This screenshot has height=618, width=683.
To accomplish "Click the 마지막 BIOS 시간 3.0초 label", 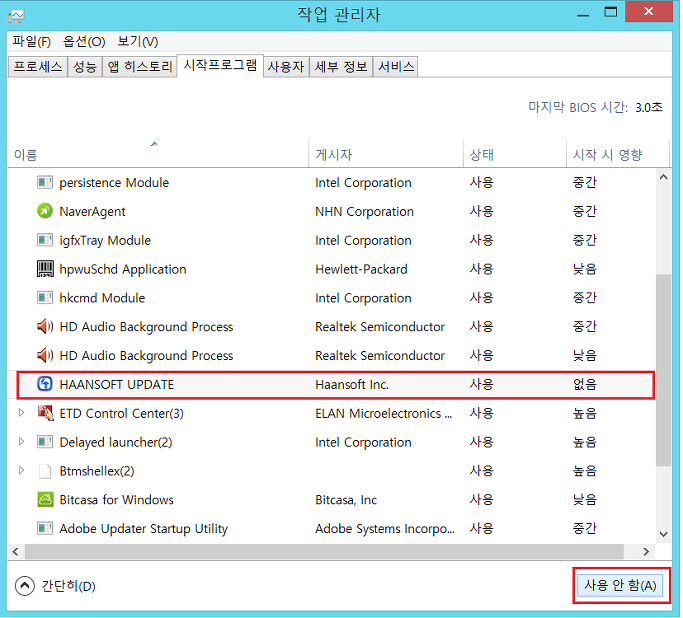I will [595, 107].
